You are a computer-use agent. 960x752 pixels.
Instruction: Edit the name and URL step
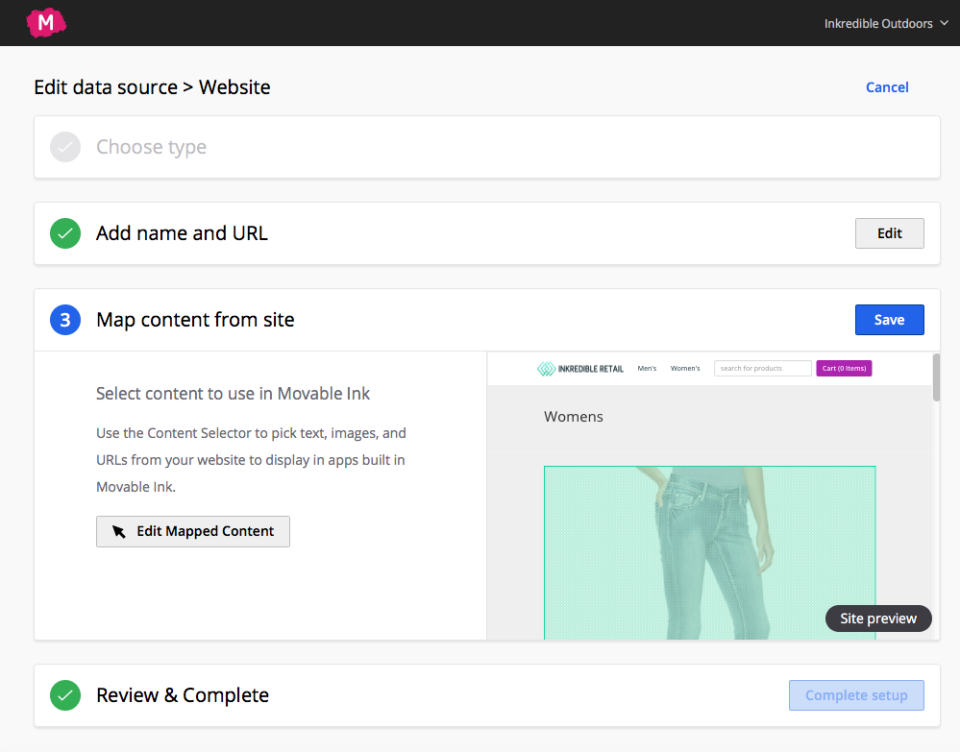pos(889,233)
